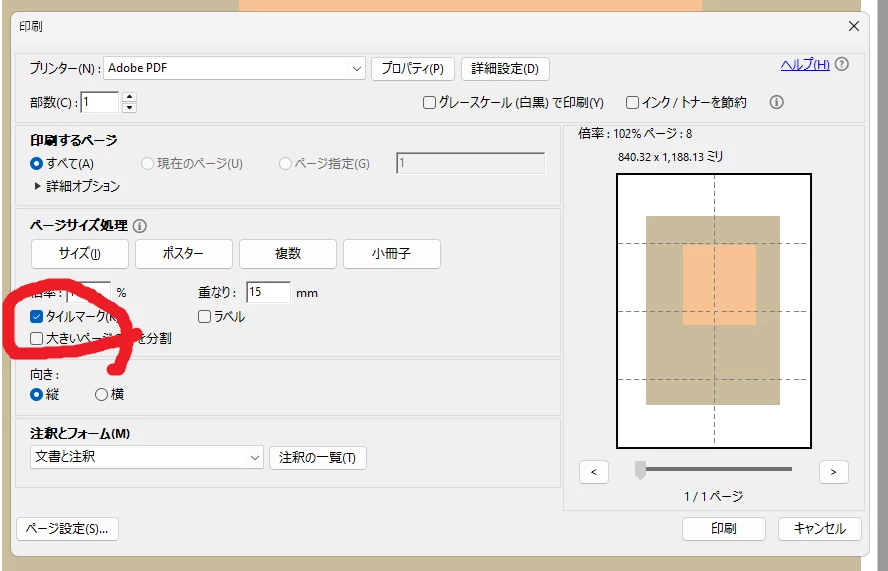Check the ラベル checkbox
888x571 pixels.
(204, 316)
